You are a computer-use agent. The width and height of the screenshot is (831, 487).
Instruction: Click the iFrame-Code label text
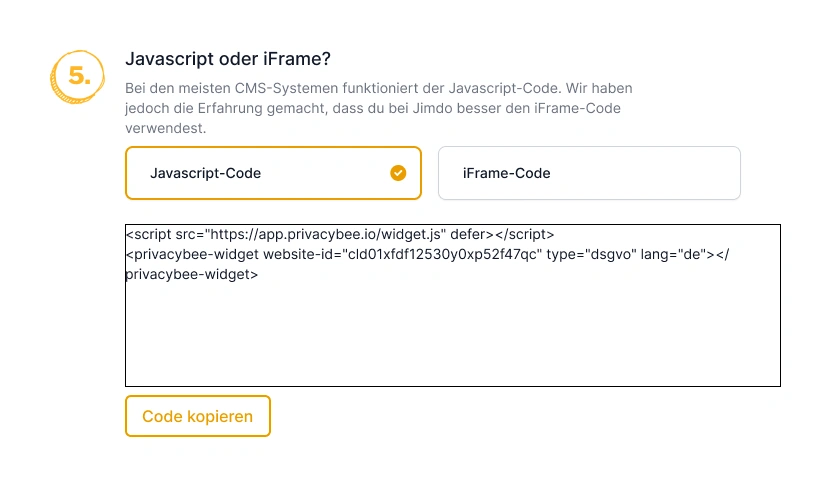pos(507,173)
